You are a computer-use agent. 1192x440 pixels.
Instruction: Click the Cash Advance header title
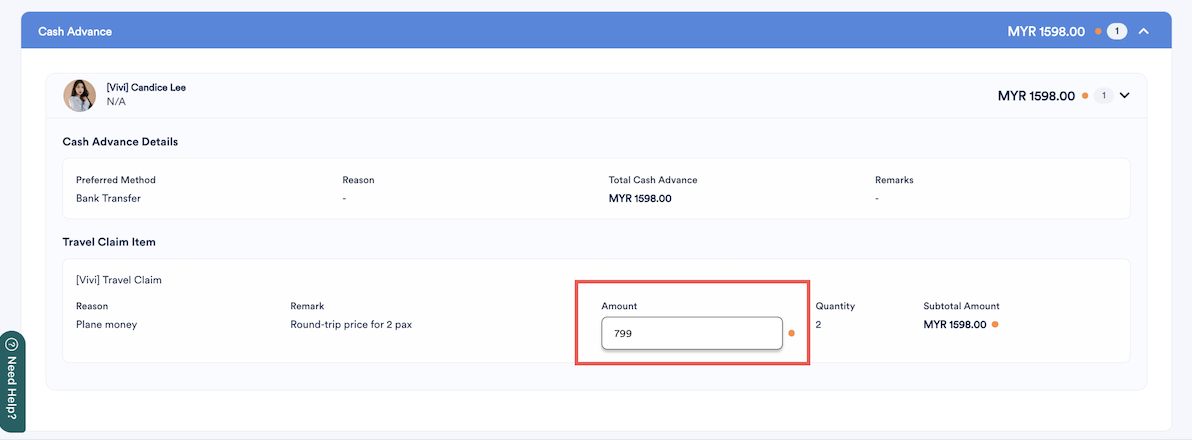(75, 32)
